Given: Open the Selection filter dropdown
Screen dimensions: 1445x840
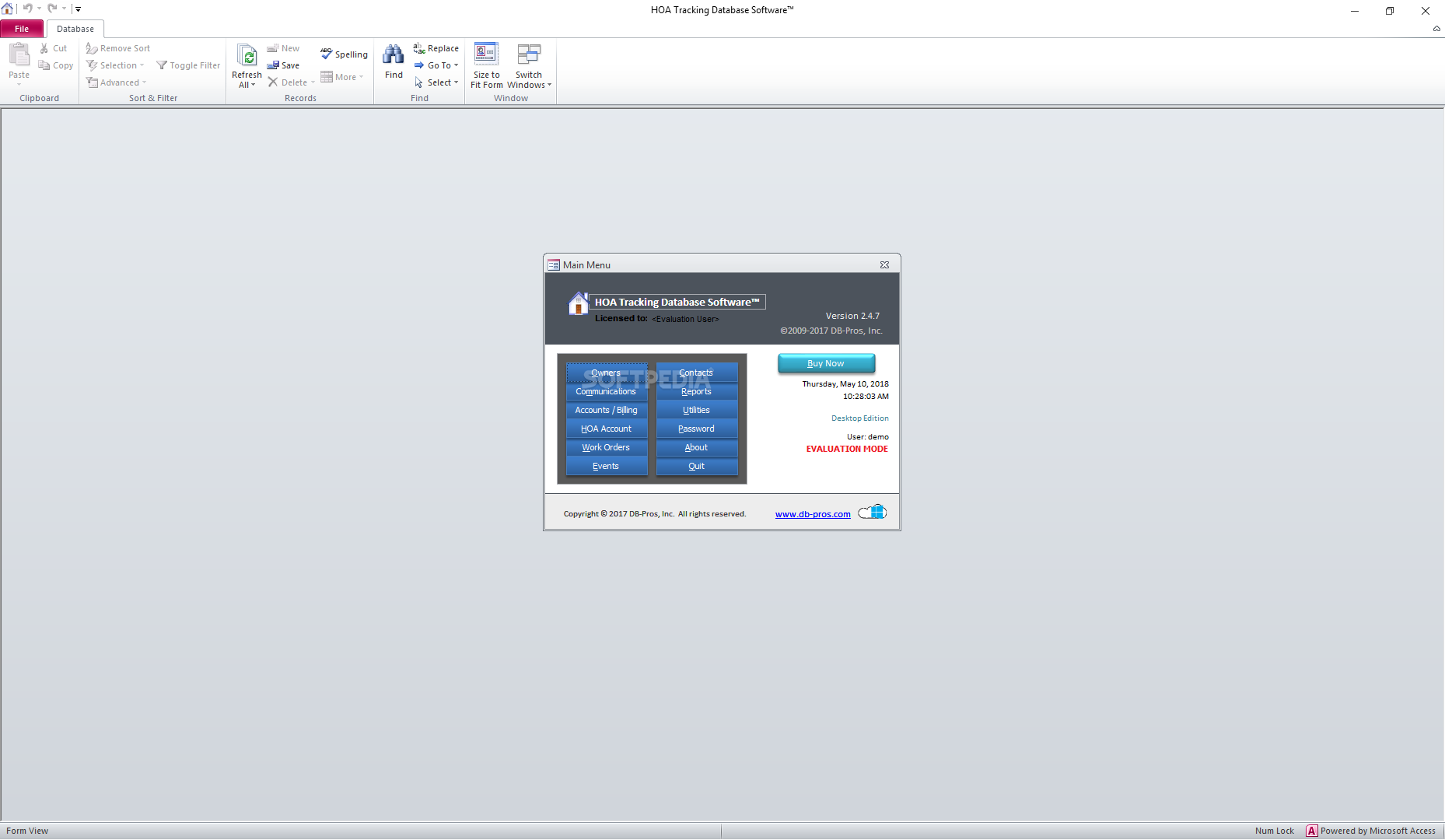Looking at the screenshot, I should 115,65.
